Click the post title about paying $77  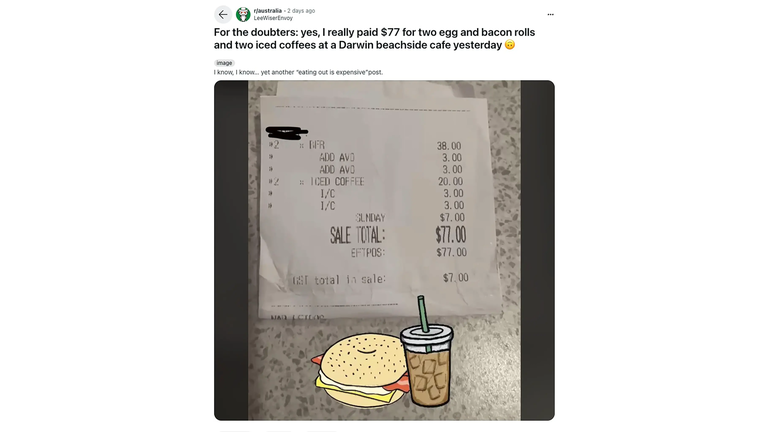pos(374,39)
